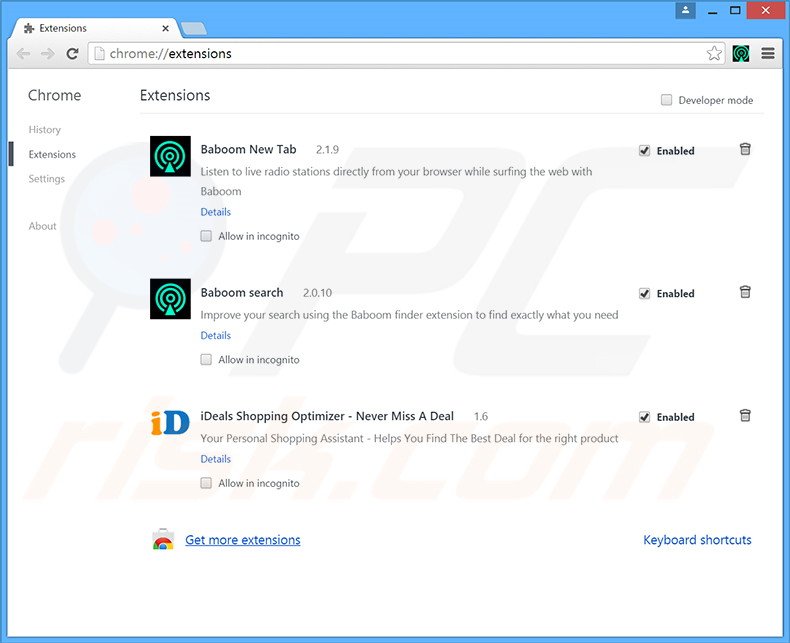This screenshot has width=790, height=643.
Task: Remove Baboom search using its trash icon
Action: coord(745,292)
